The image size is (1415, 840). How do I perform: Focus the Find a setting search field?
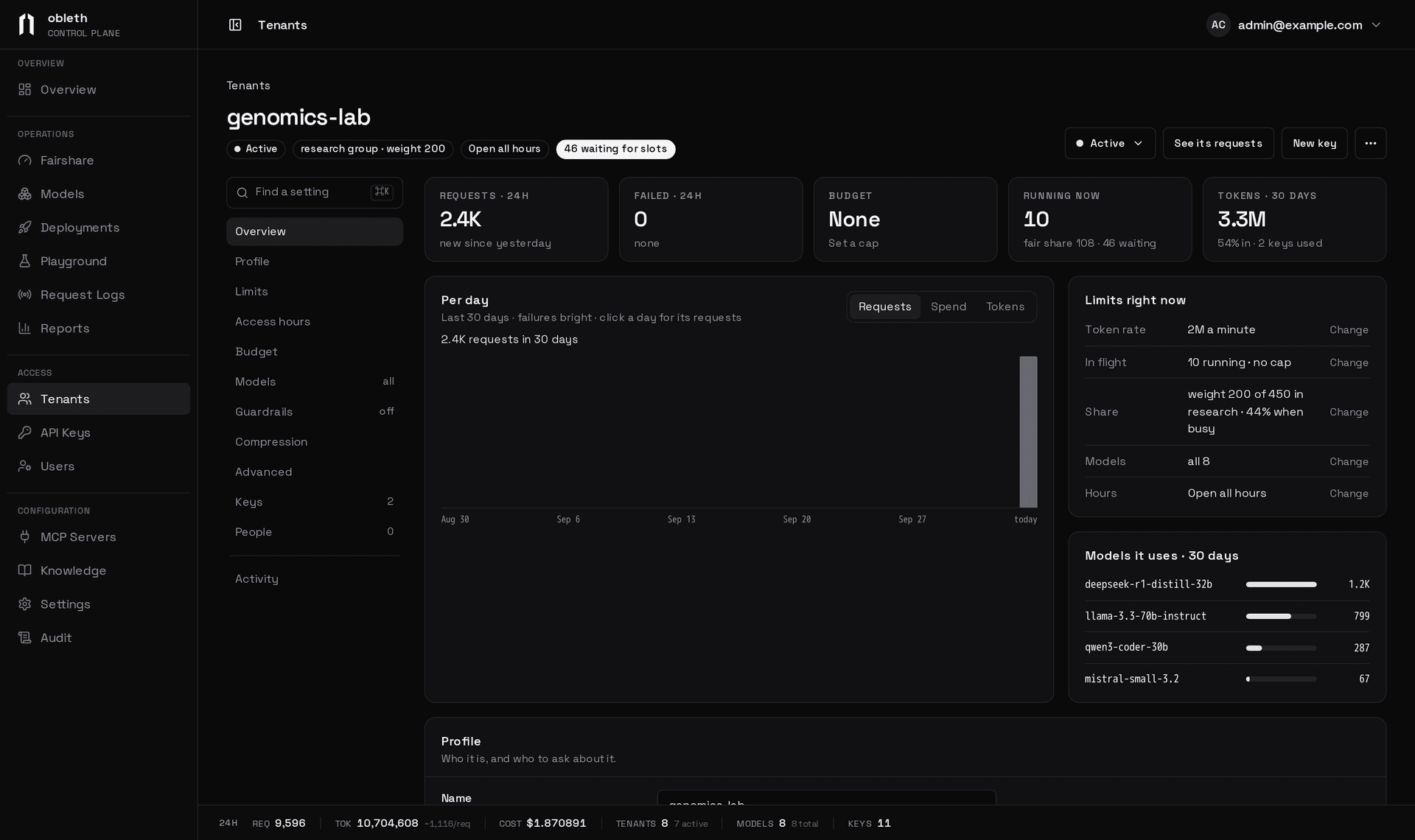tap(315, 192)
